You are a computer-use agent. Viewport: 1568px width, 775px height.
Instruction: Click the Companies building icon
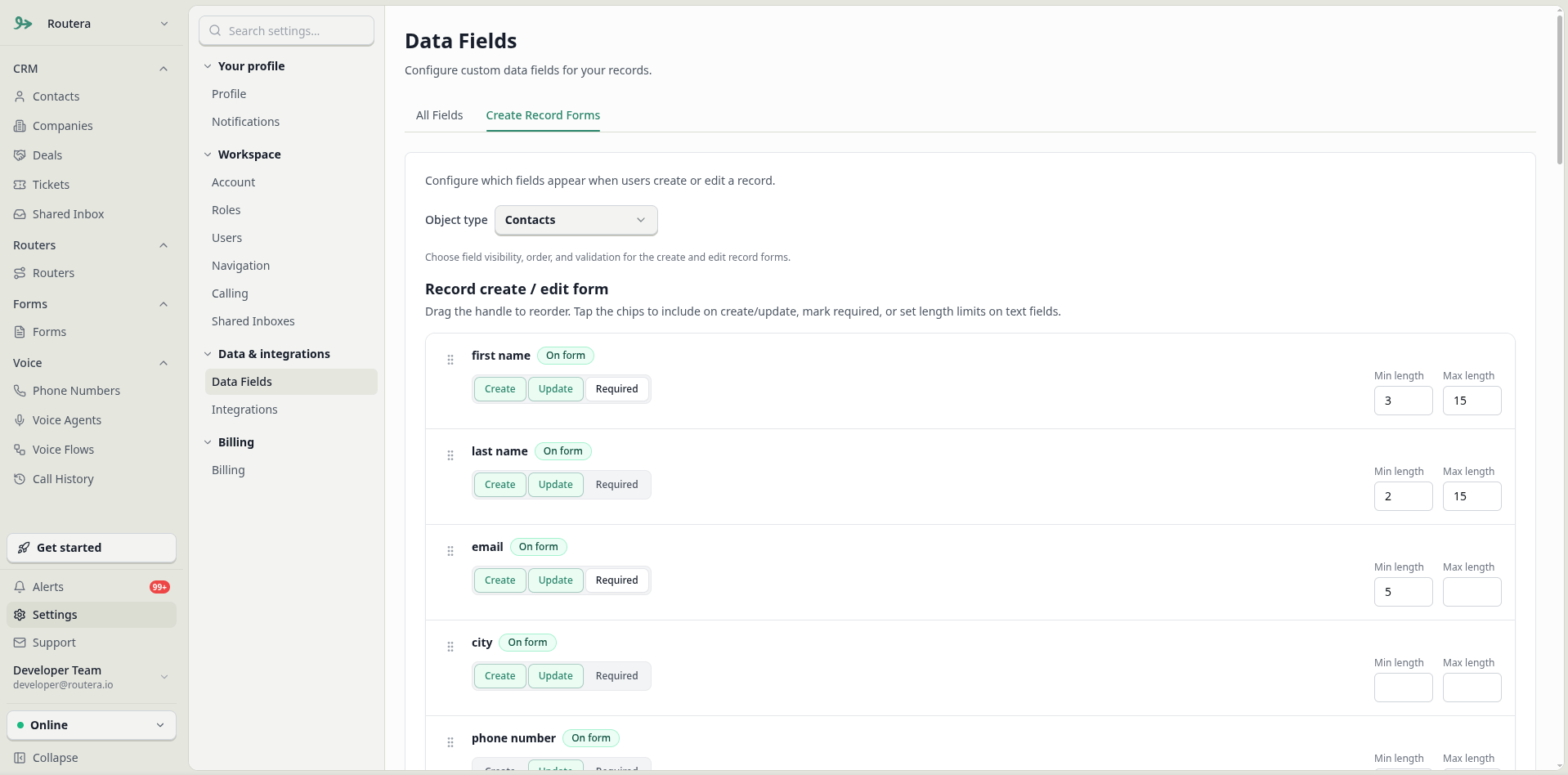tap(20, 126)
